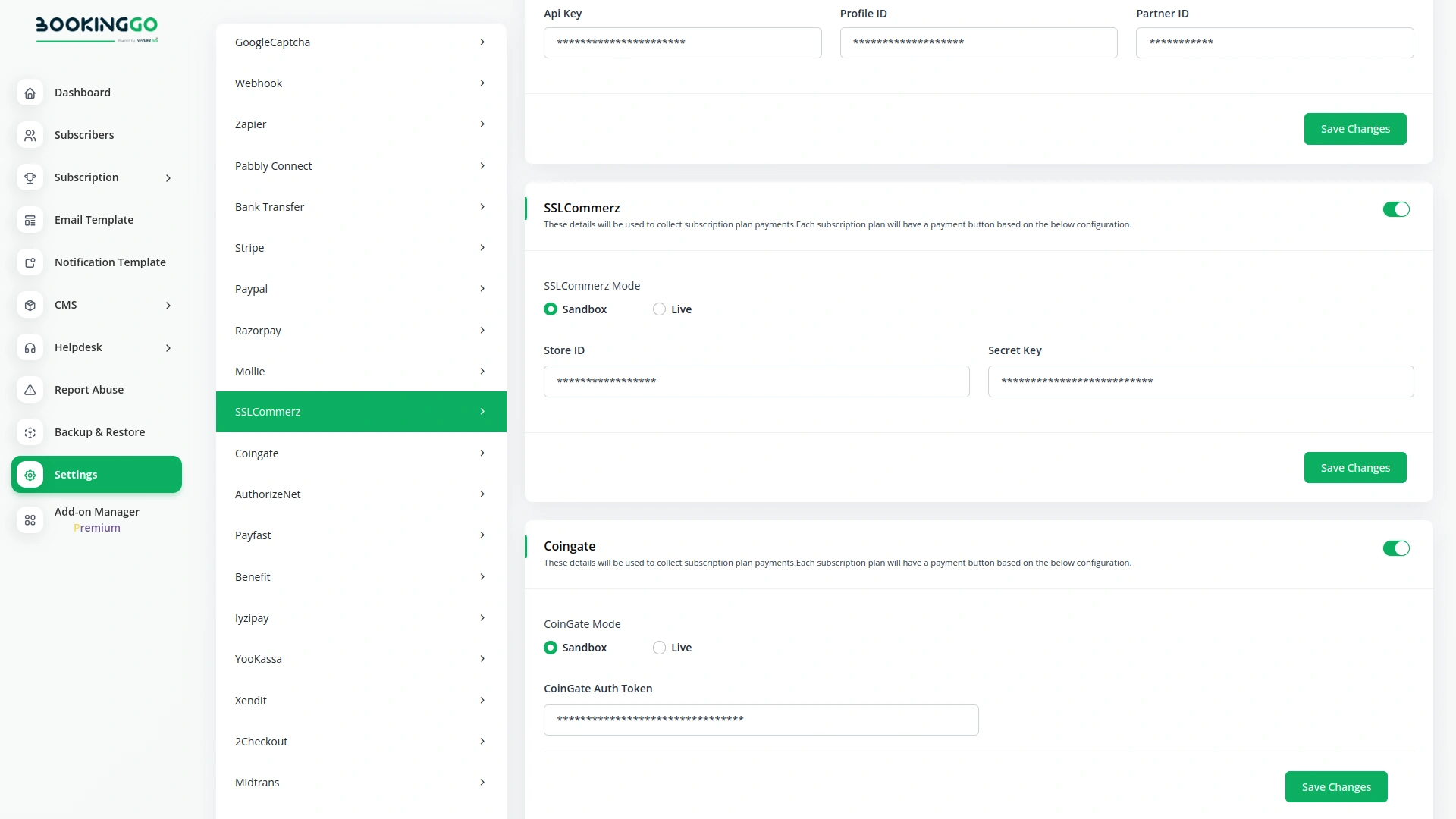
Task: Click the Dashboard home icon
Action: [x=30, y=93]
